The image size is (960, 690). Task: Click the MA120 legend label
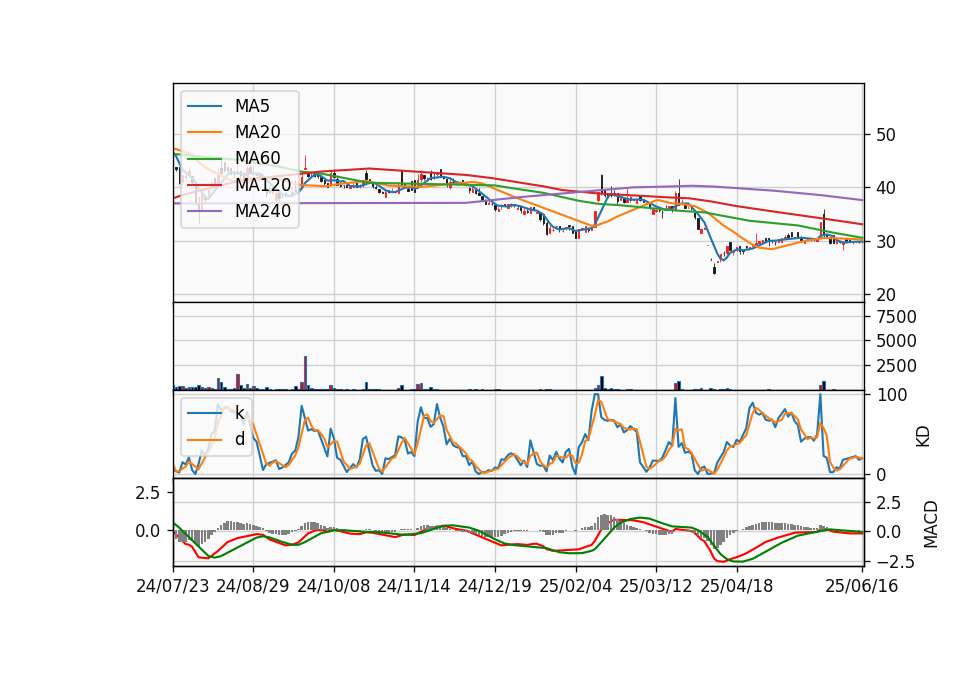(263, 184)
